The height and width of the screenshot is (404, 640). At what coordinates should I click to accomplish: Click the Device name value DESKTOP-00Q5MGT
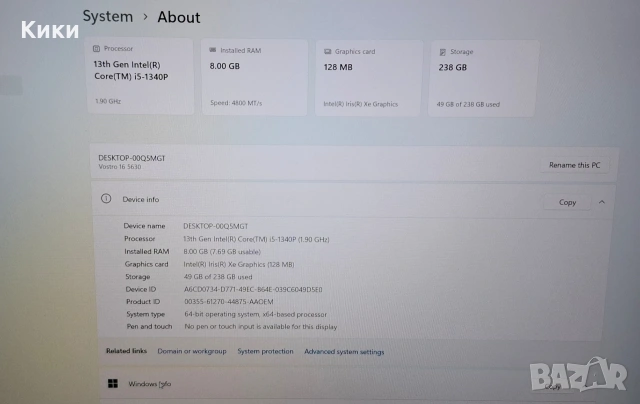216,226
